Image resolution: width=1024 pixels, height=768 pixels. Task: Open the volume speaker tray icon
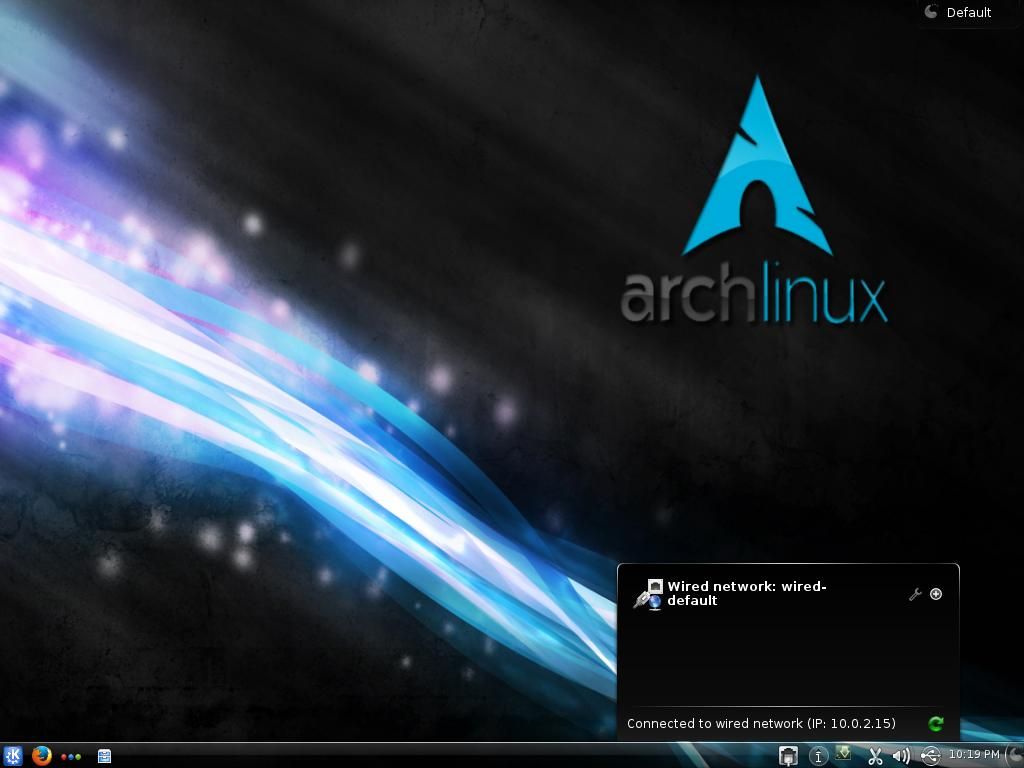901,756
